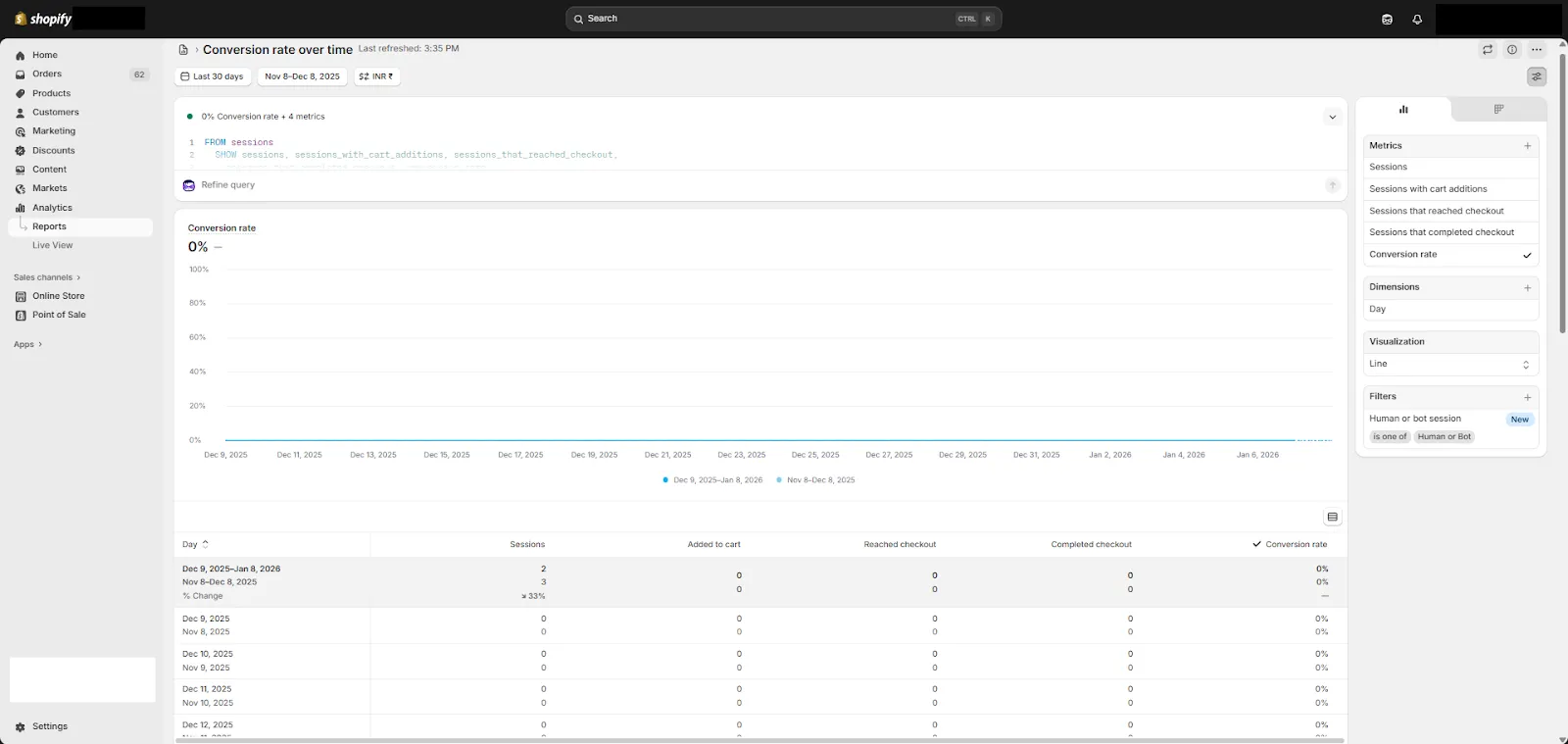This screenshot has height=744, width=1568.
Task: Click the Added to cart column header
Action: (713, 544)
